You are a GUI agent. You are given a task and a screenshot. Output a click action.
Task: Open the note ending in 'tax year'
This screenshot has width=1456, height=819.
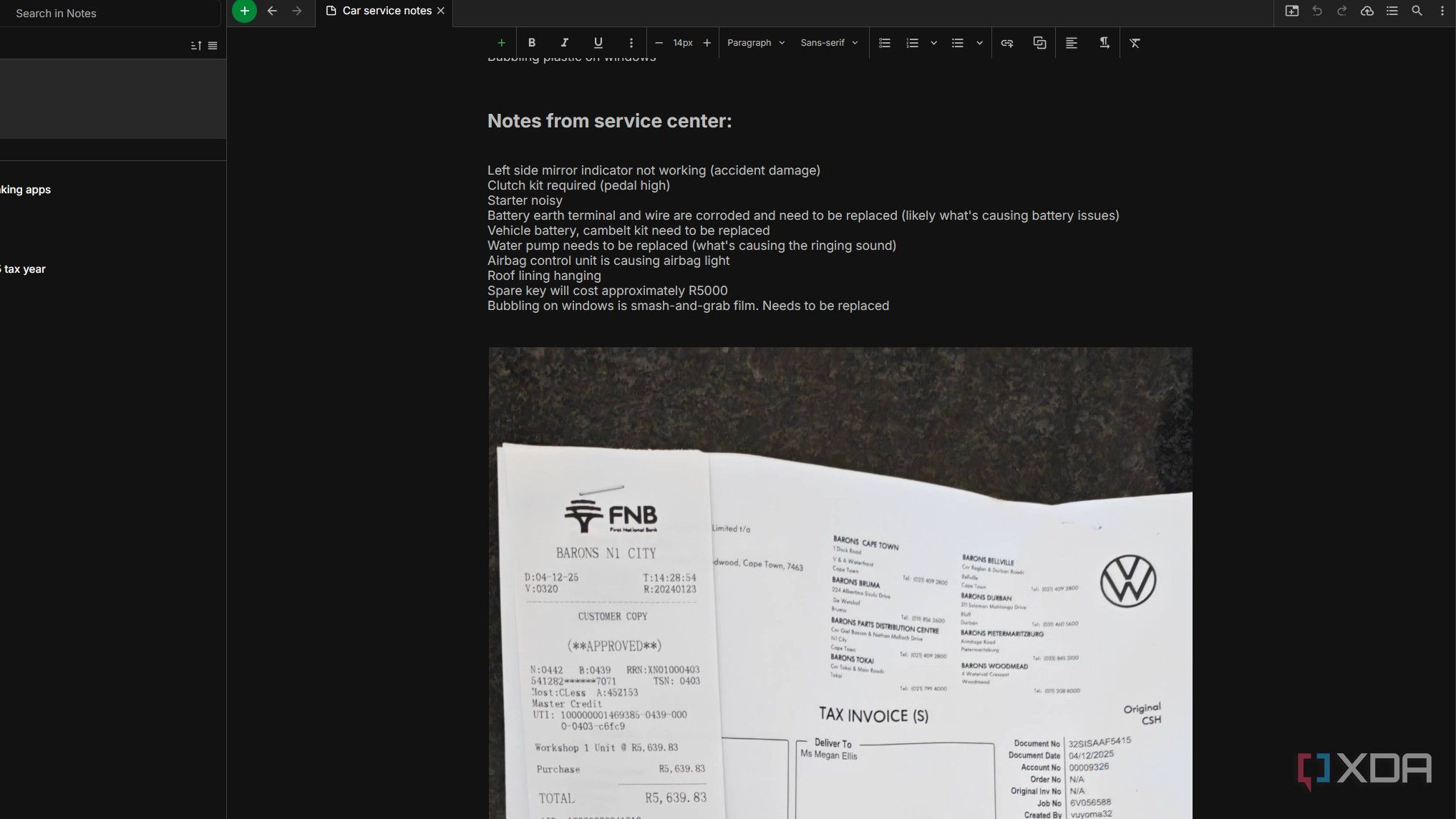(113, 269)
